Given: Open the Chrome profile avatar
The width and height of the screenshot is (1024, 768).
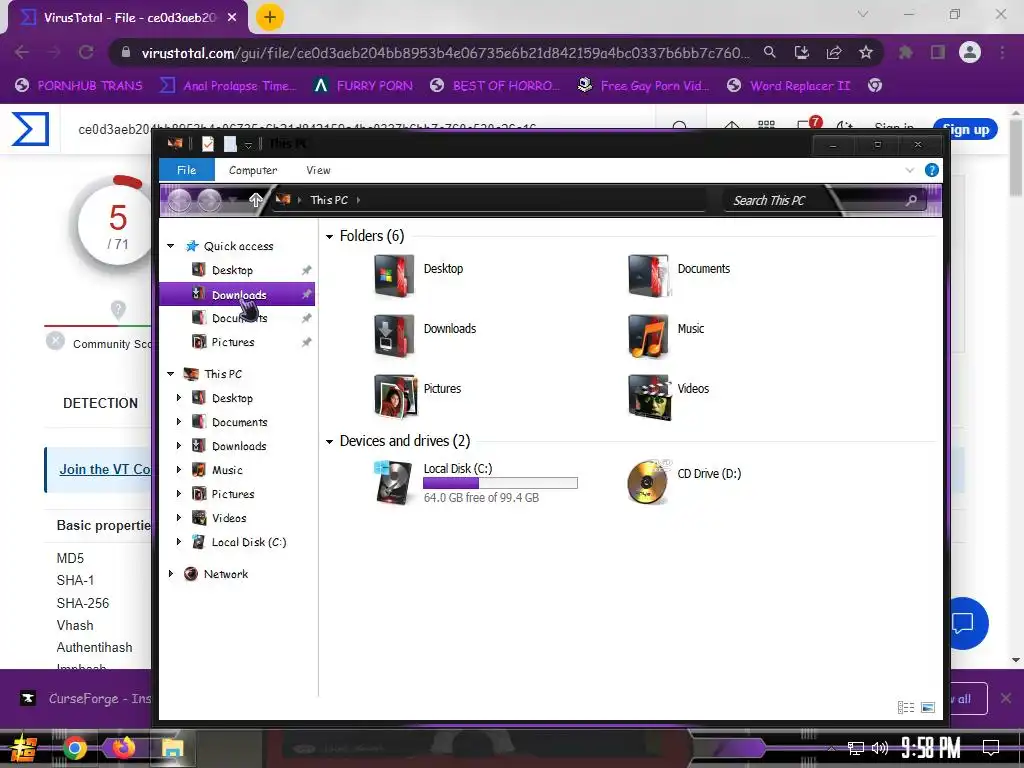Looking at the screenshot, I should (x=969, y=52).
